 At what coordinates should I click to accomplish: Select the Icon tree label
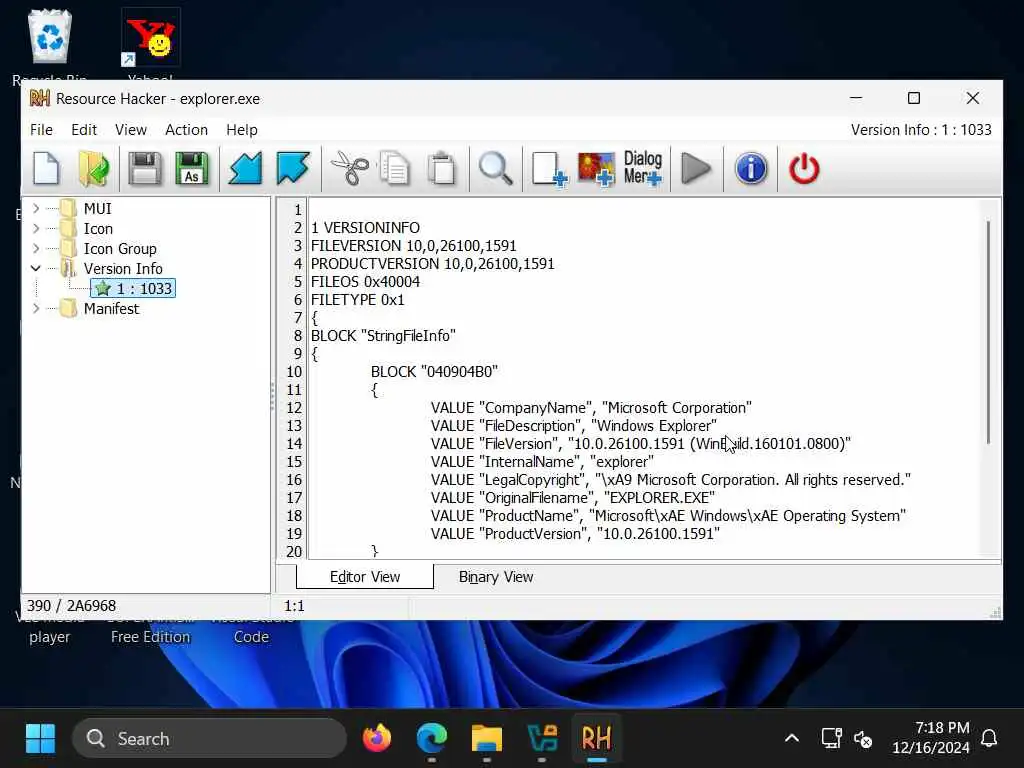pyautogui.click(x=98, y=229)
